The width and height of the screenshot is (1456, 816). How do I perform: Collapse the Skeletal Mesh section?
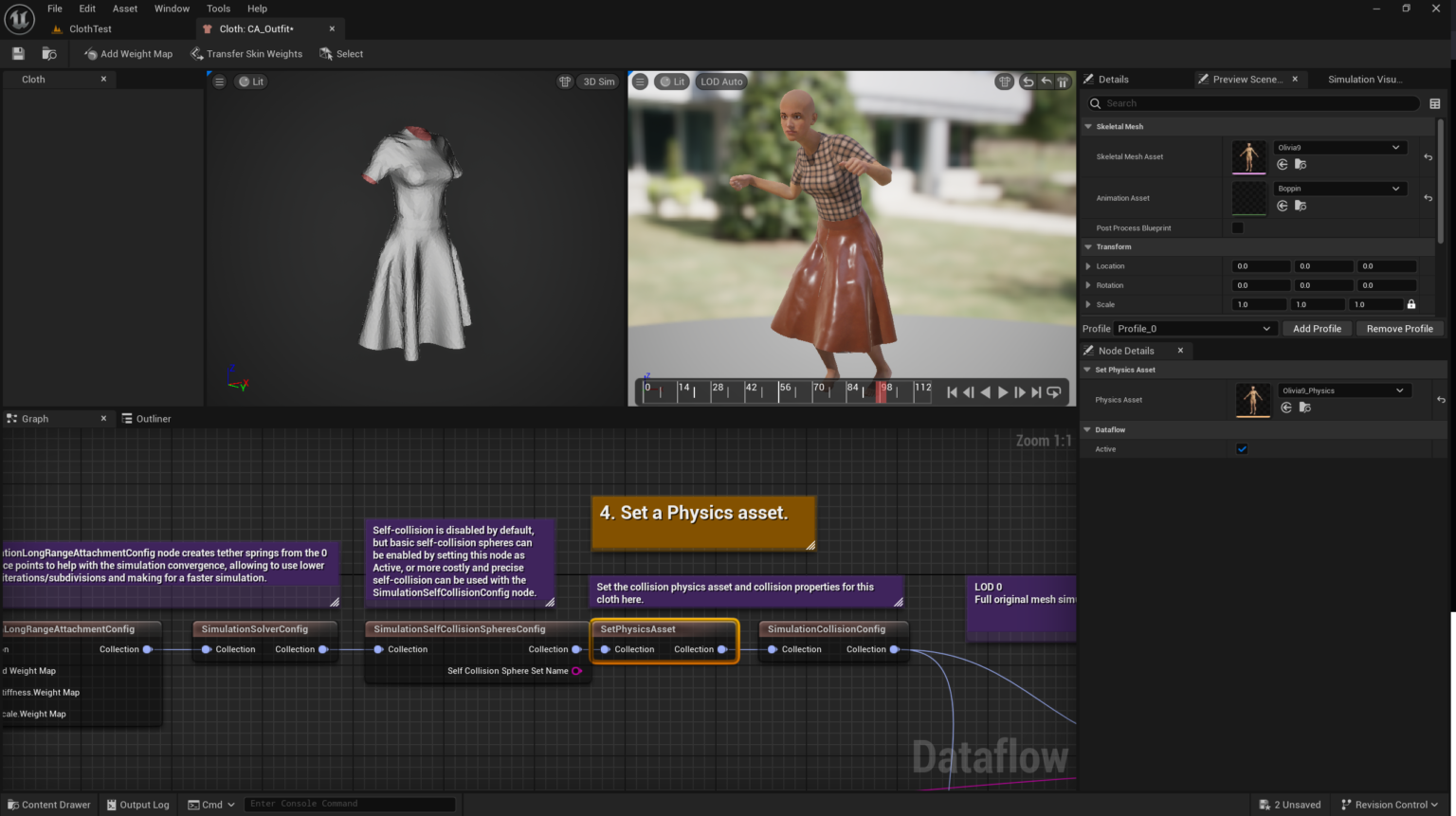pyautogui.click(x=1087, y=126)
